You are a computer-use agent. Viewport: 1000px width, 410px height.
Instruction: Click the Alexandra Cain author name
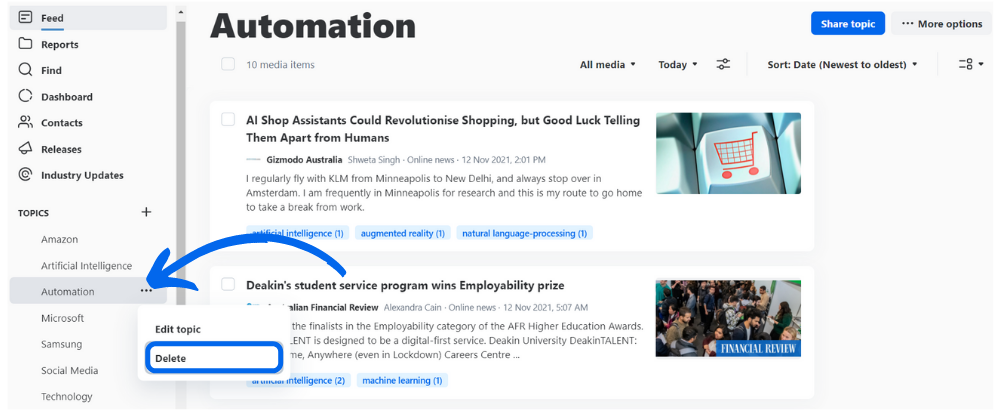pos(414,307)
